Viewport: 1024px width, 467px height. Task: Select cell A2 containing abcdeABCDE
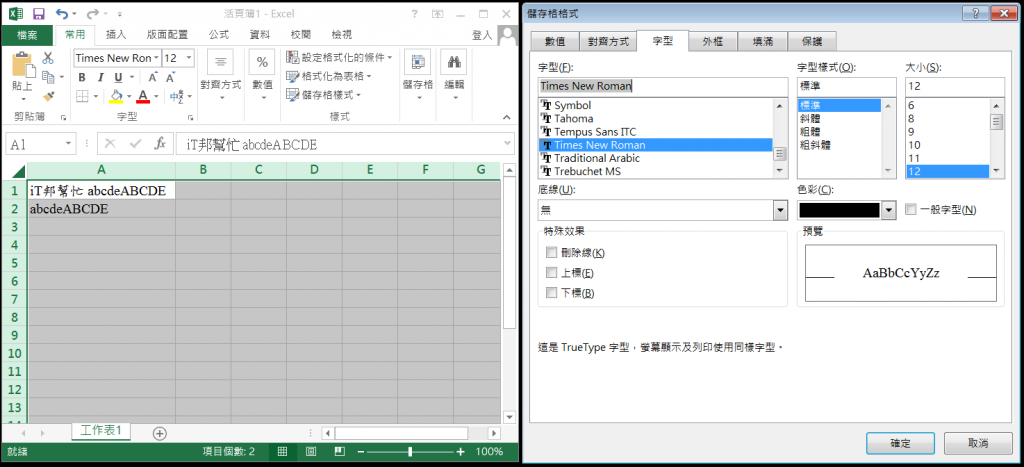[x=101, y=209]
